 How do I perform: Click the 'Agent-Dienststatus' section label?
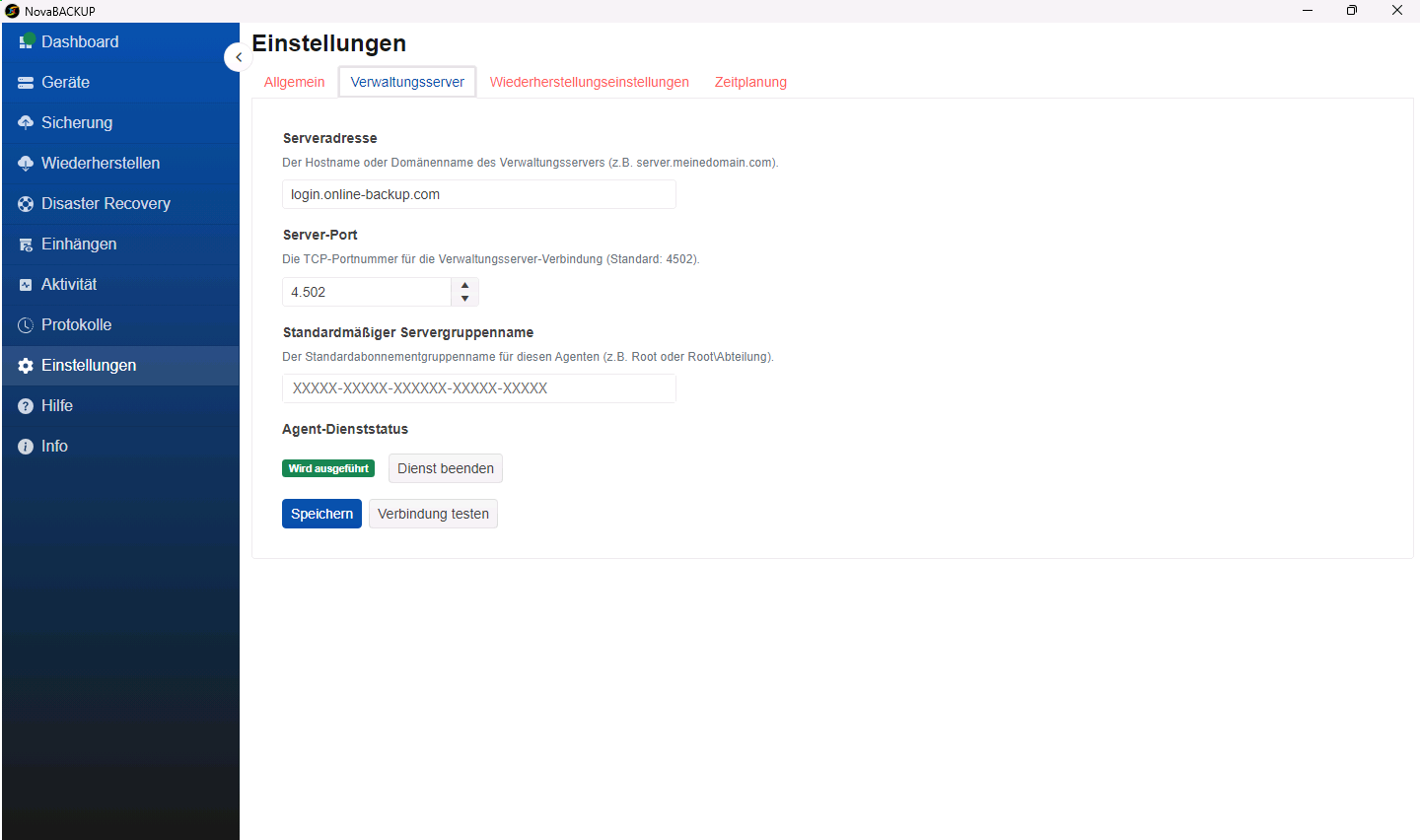[345, 429]
